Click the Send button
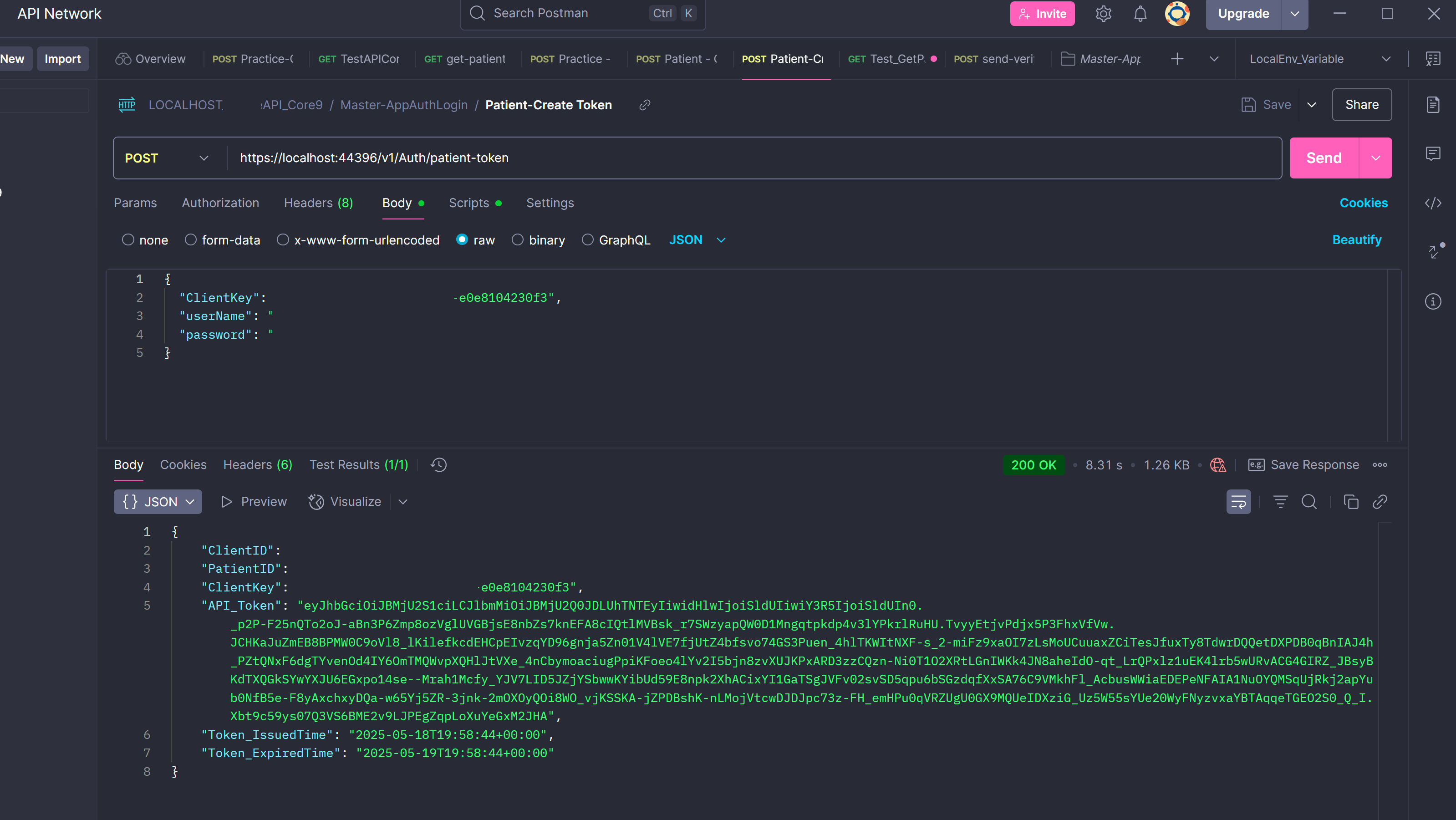This screenshot has width=1456, height=820. 1324,158
